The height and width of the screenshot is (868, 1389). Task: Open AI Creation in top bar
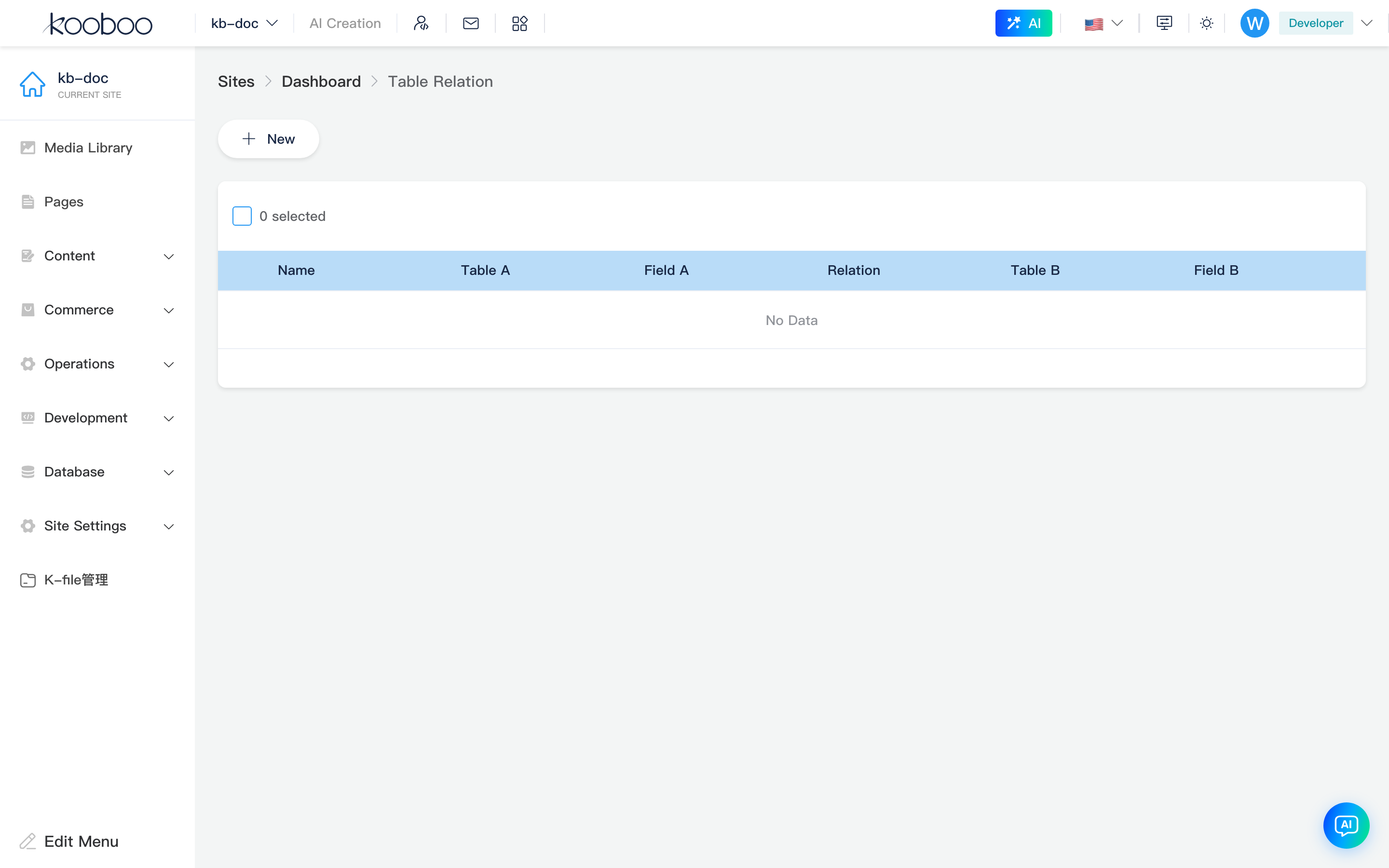click(x=345, y=24)
